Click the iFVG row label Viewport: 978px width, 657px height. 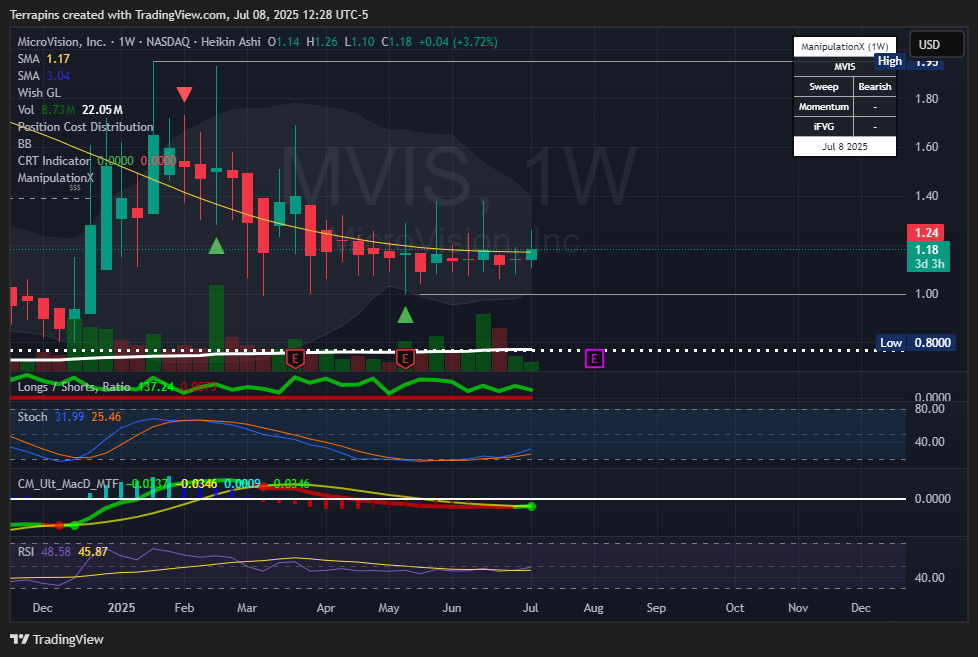[823, 127]
